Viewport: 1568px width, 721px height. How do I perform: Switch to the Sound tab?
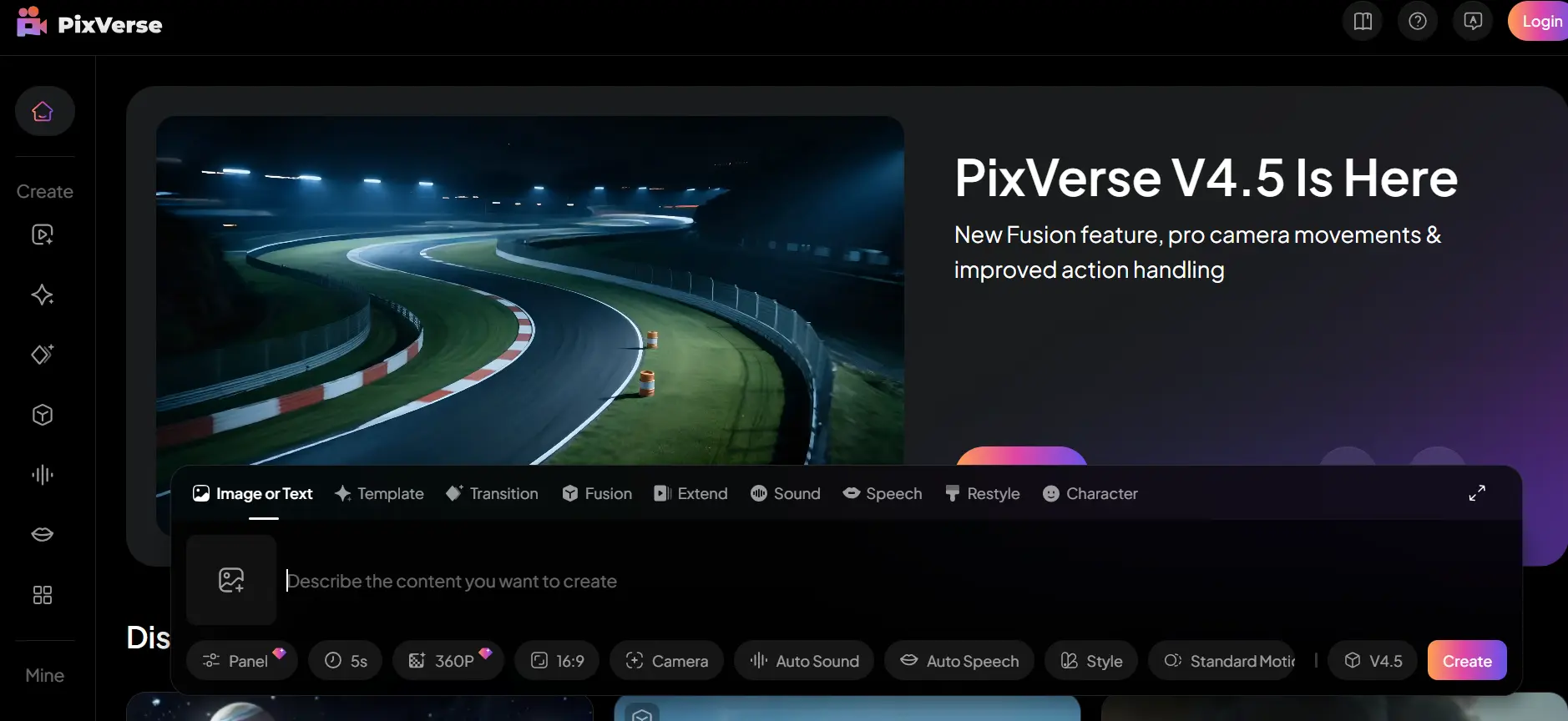(x=786, y=494)
